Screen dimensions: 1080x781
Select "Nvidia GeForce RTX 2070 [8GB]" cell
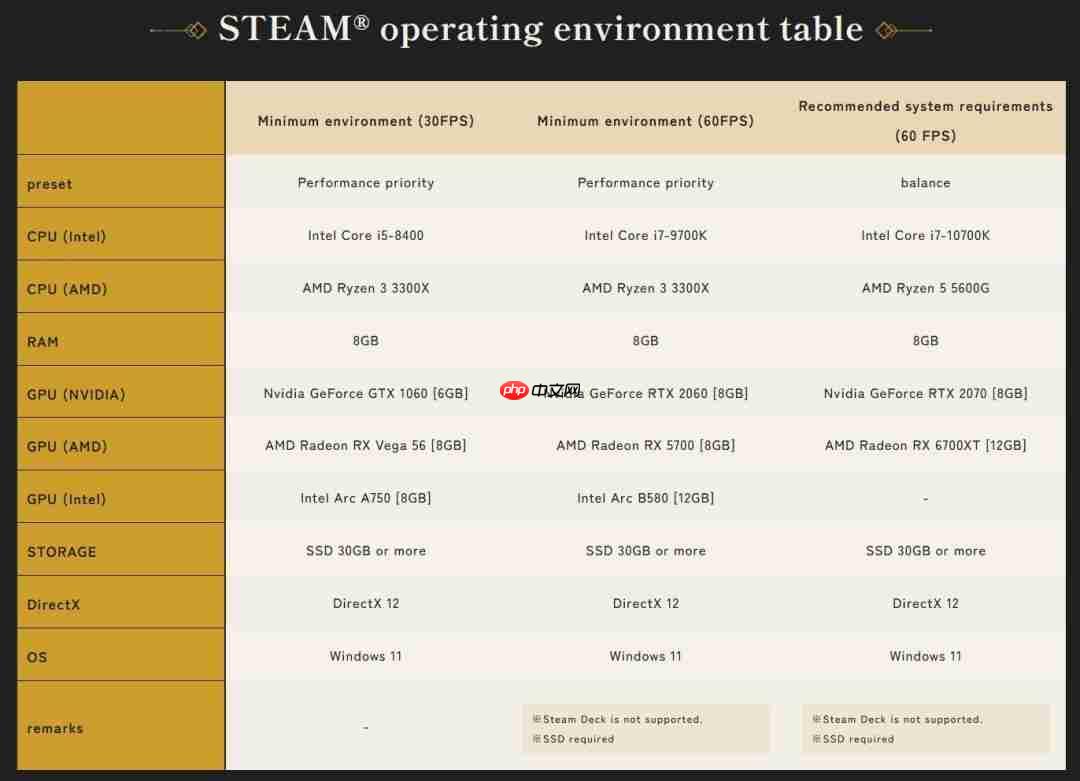pyautogui.click(x=926, y=393)
